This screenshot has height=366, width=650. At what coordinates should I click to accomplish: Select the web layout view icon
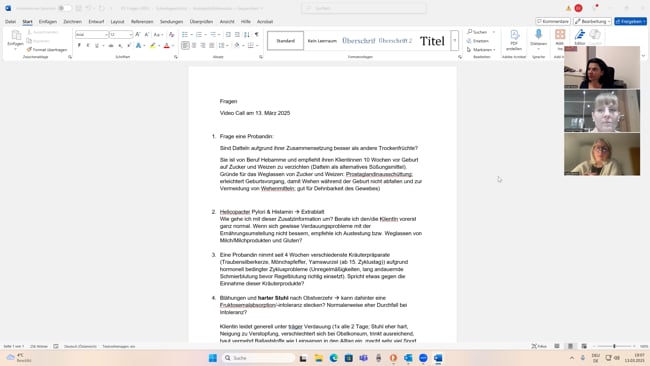(x=584, y=346)
